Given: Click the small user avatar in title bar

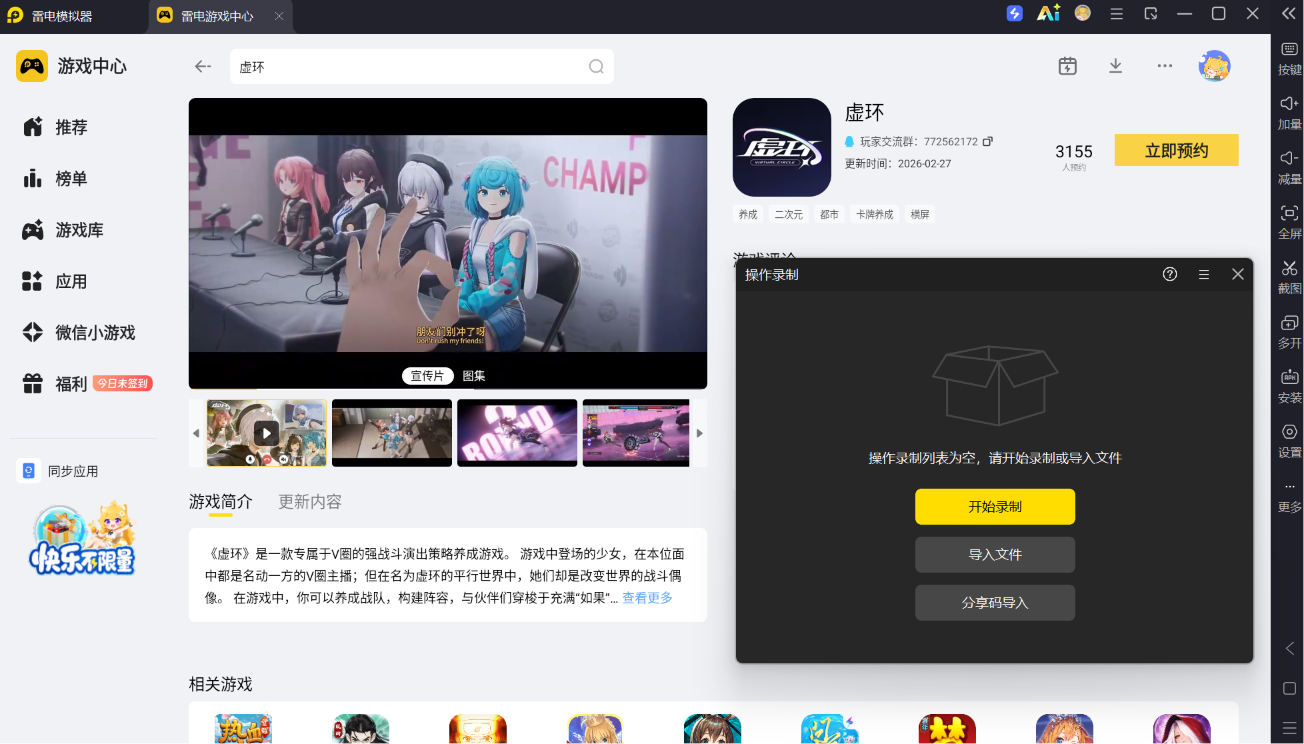Looking at the screenshot, I should point(1083,13).
